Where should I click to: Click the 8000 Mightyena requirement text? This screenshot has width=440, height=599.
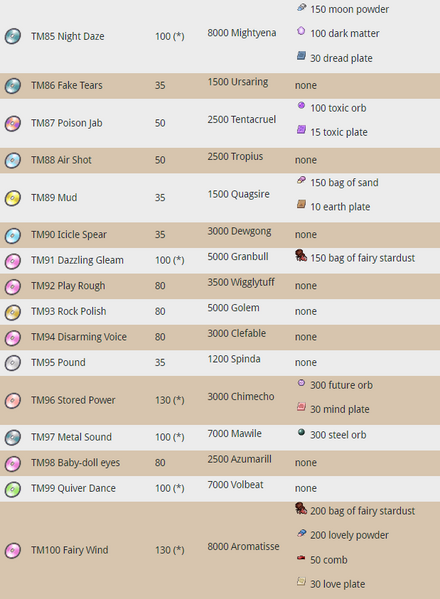tap(242, 33)
